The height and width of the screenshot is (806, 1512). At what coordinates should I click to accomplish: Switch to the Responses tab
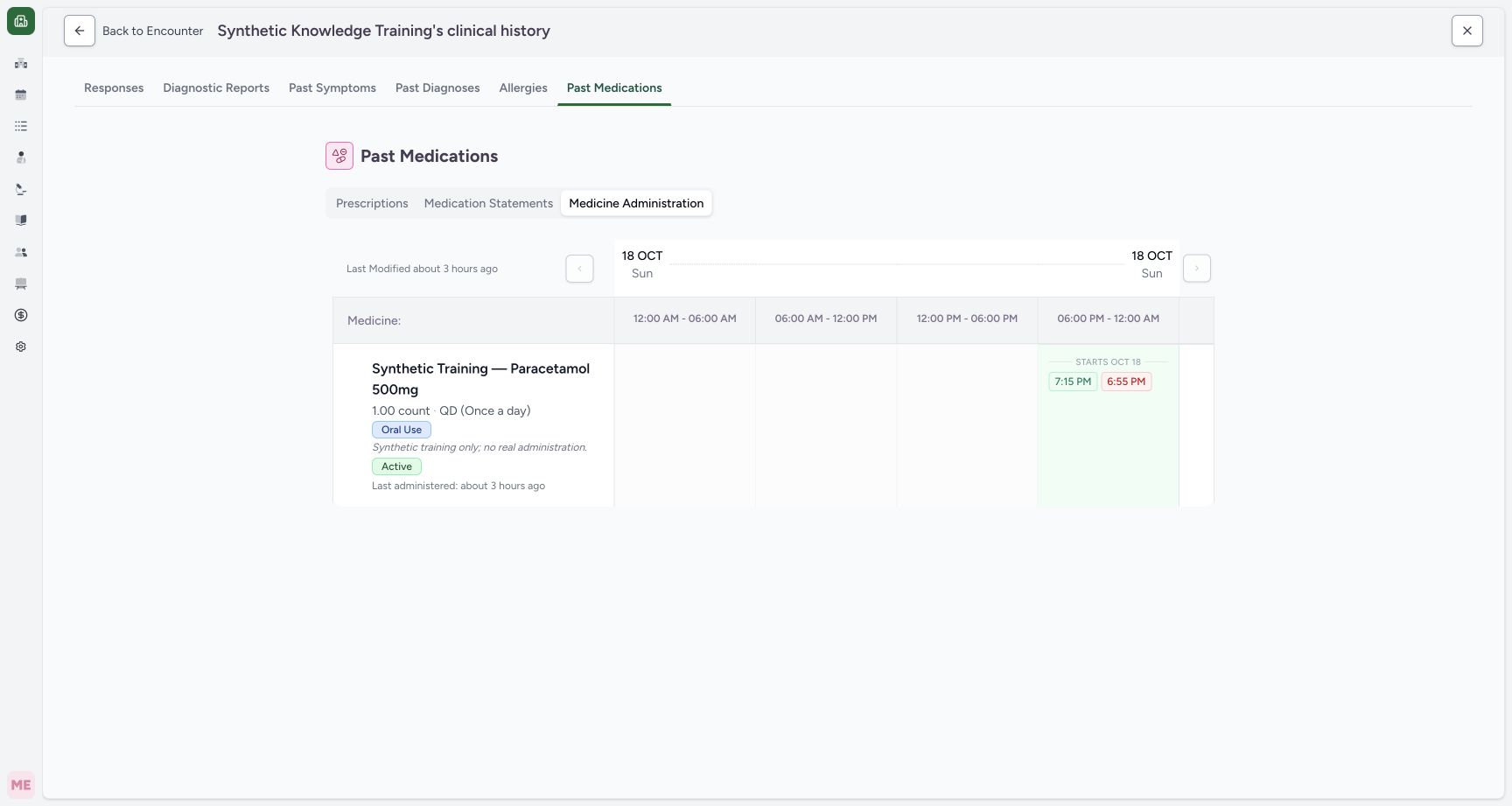click(114, 88)
